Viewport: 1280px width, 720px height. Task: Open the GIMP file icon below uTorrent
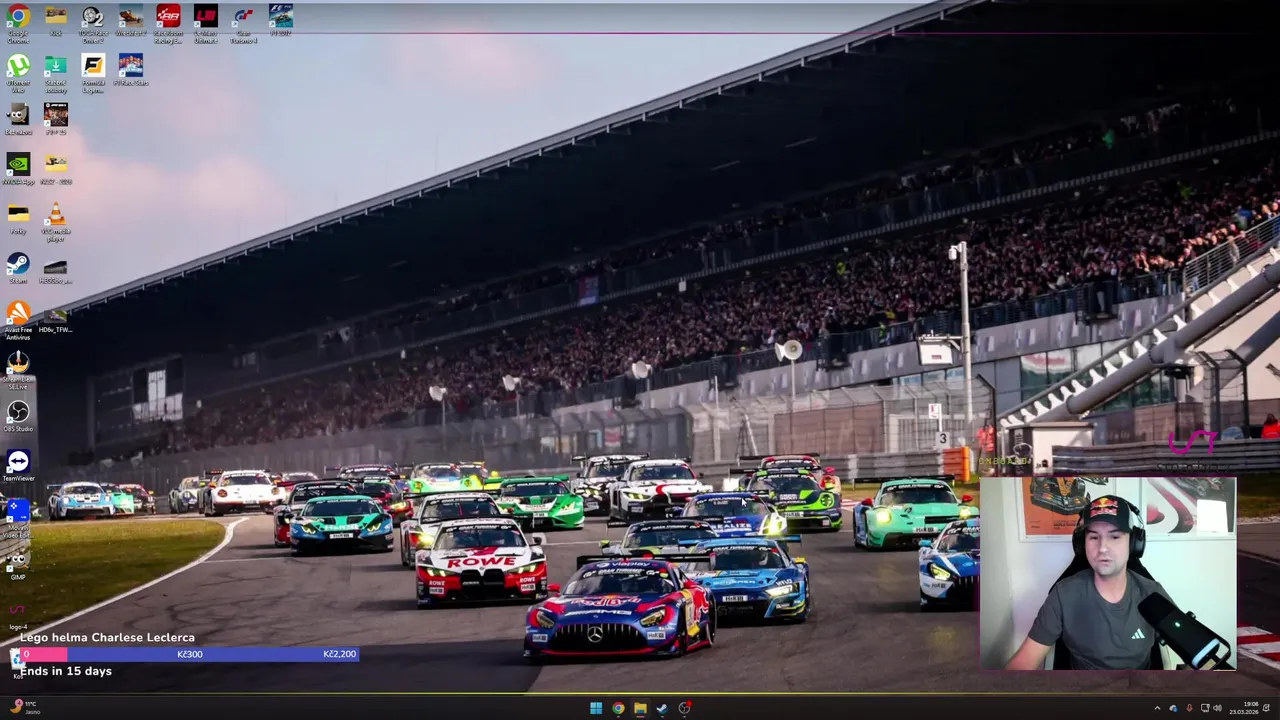tap(18, 120)
